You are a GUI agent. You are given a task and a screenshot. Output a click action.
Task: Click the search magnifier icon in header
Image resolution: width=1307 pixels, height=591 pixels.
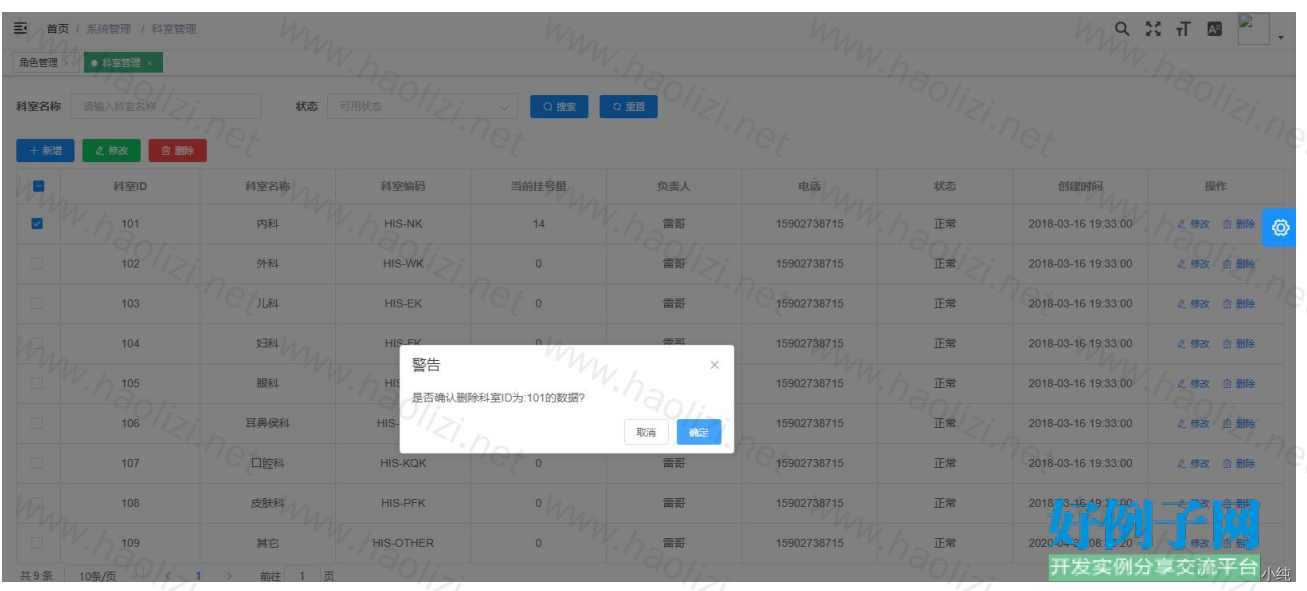coord(1122,29)
